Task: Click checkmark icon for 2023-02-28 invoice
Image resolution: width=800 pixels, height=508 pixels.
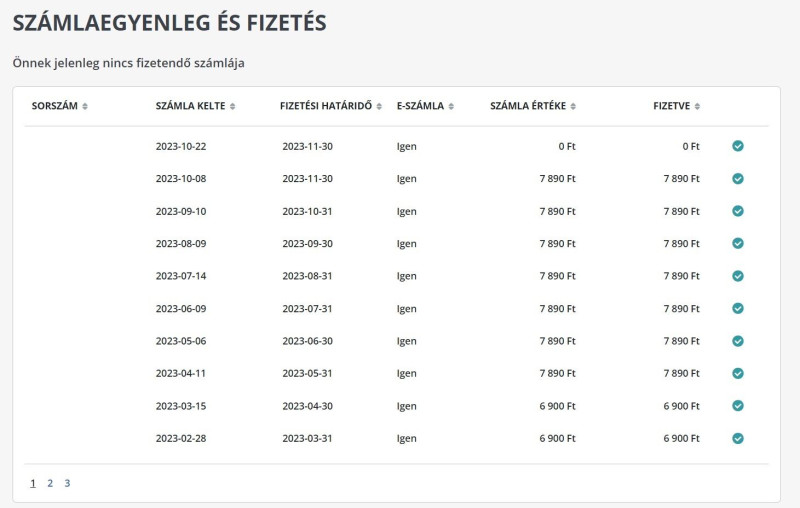Action: coord(738,438)
